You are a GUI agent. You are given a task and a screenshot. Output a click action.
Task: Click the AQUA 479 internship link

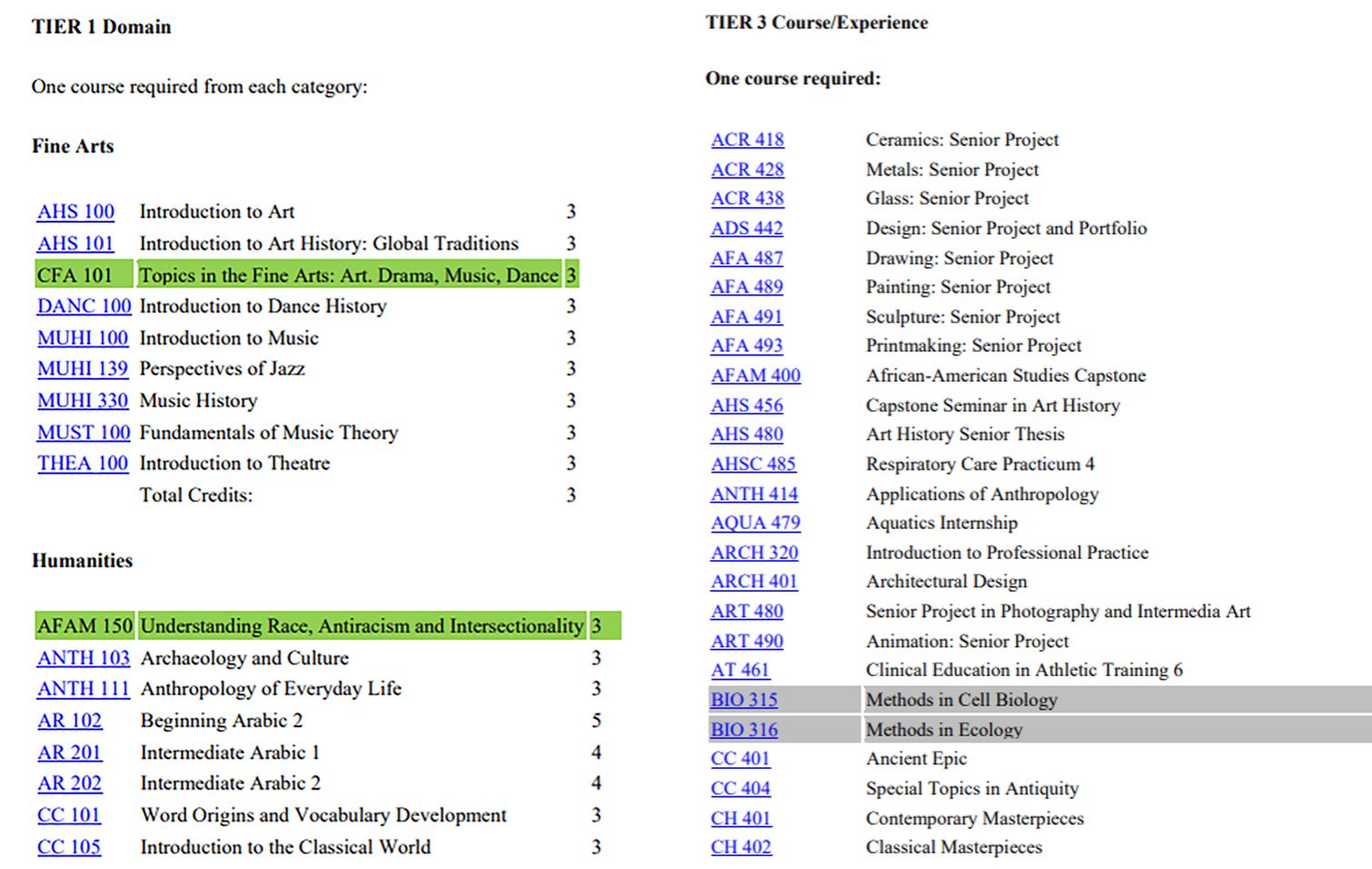755,523
